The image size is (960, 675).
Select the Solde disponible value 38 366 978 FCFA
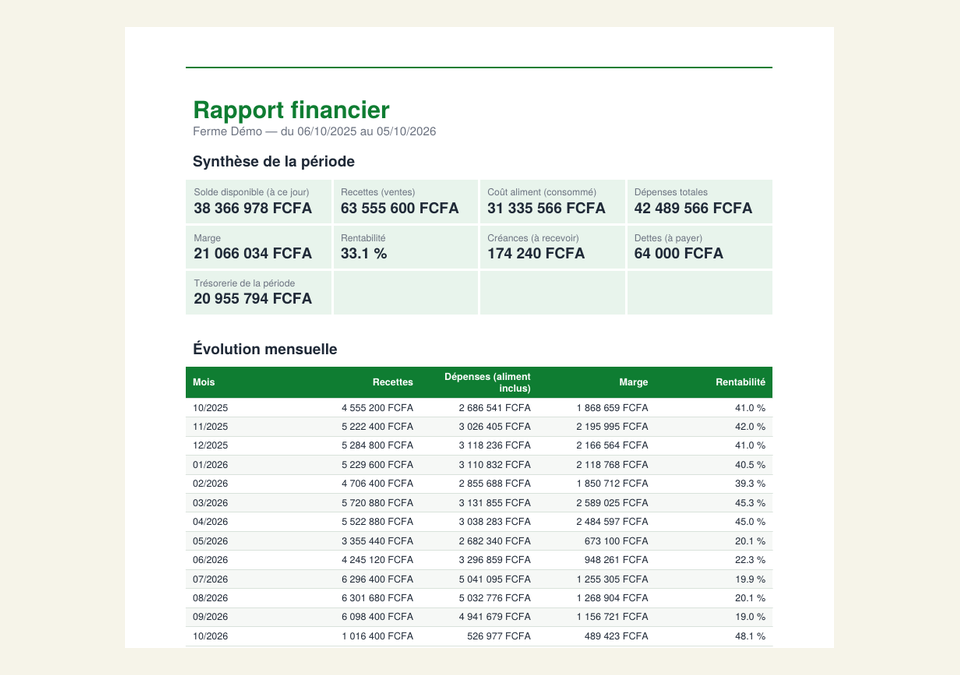253,208
